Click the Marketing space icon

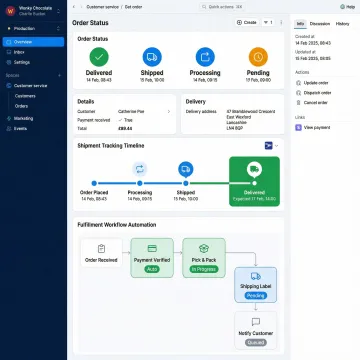[9, 118]
